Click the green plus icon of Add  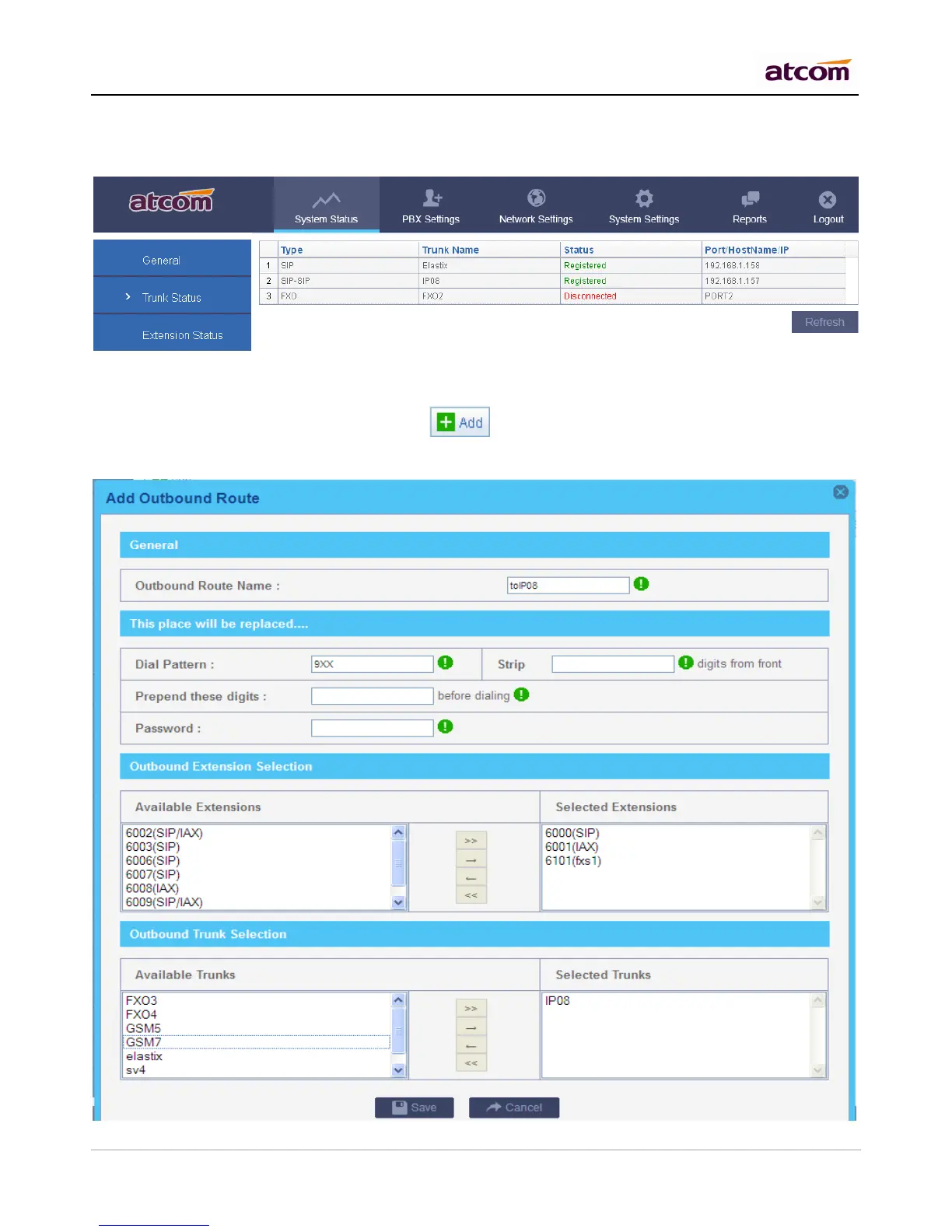pyautogui.click(x=446, y=422)
